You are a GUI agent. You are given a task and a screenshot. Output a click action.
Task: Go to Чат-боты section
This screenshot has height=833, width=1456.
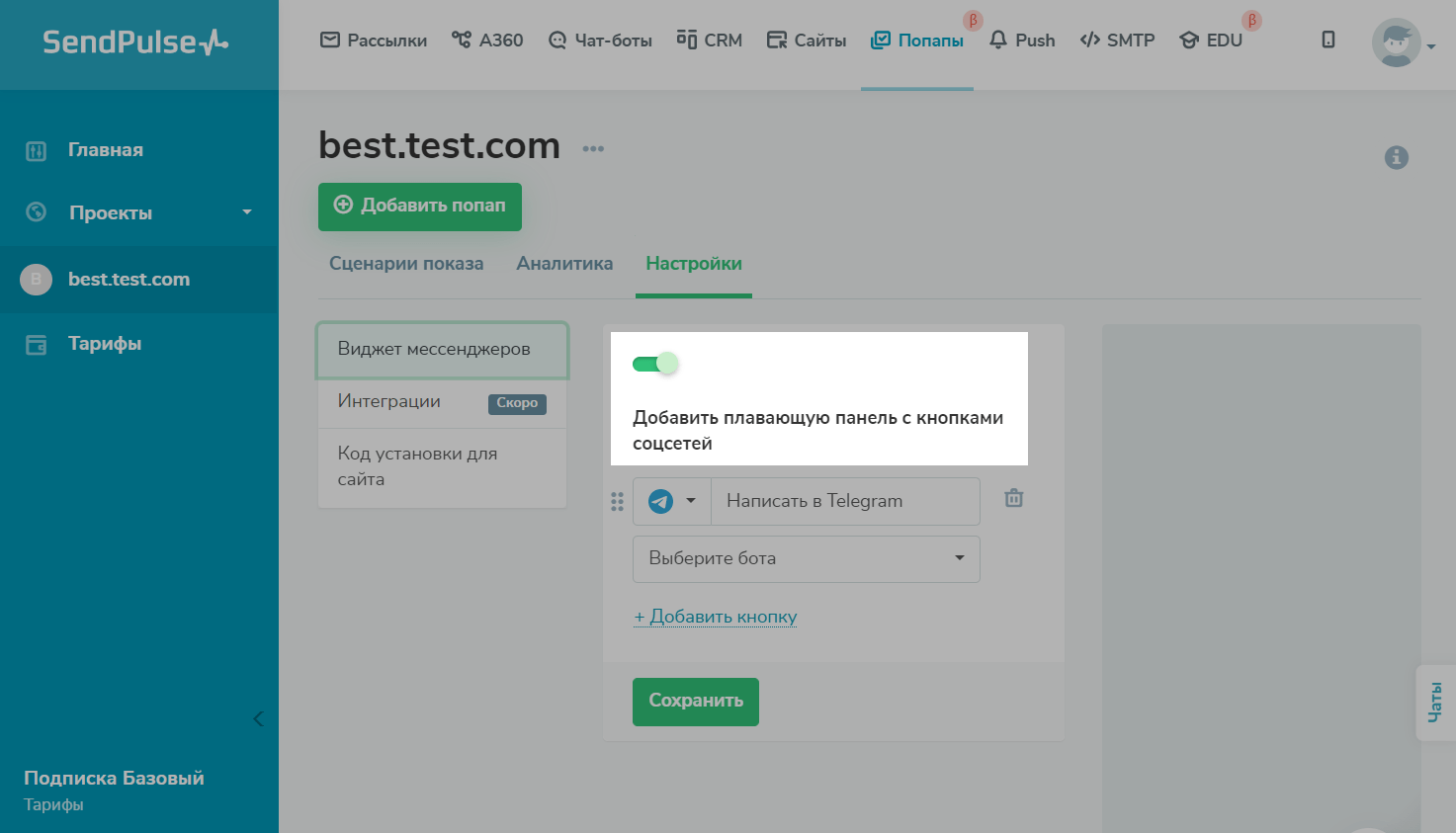tap(600, 41)
